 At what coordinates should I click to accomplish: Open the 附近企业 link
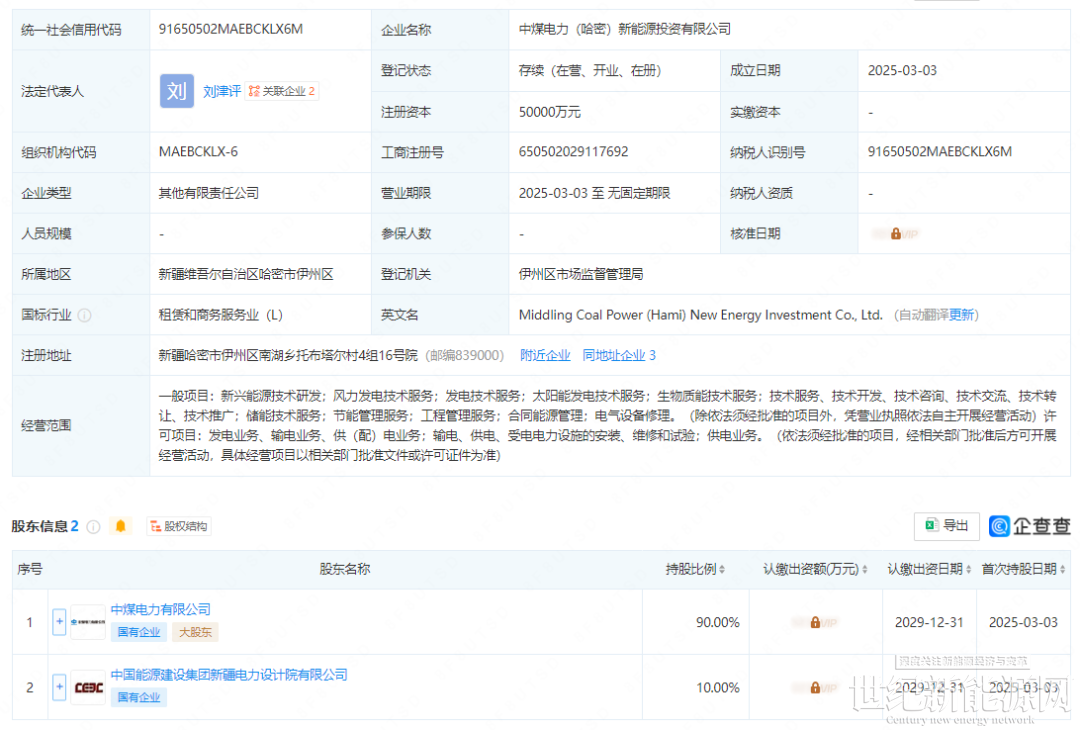click(545, 355)
